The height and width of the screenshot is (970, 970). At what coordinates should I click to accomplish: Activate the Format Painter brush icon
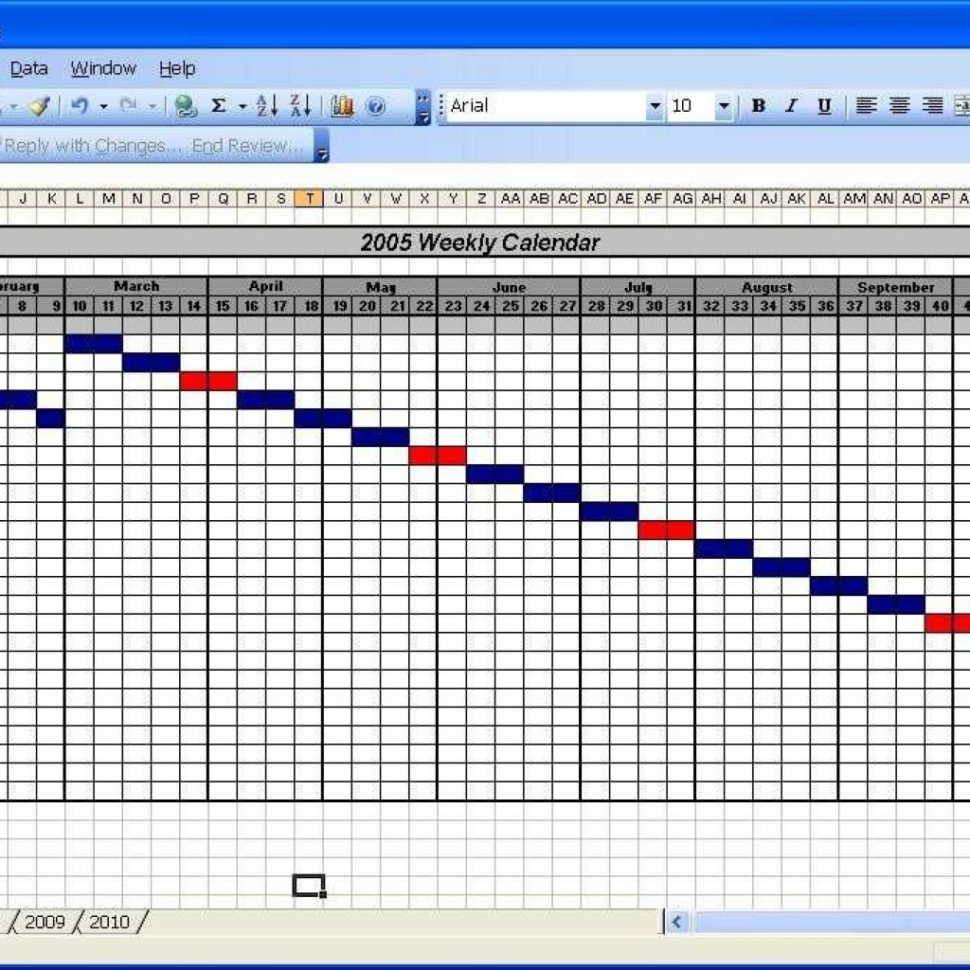pyautogui.click(x=39, y=104)
